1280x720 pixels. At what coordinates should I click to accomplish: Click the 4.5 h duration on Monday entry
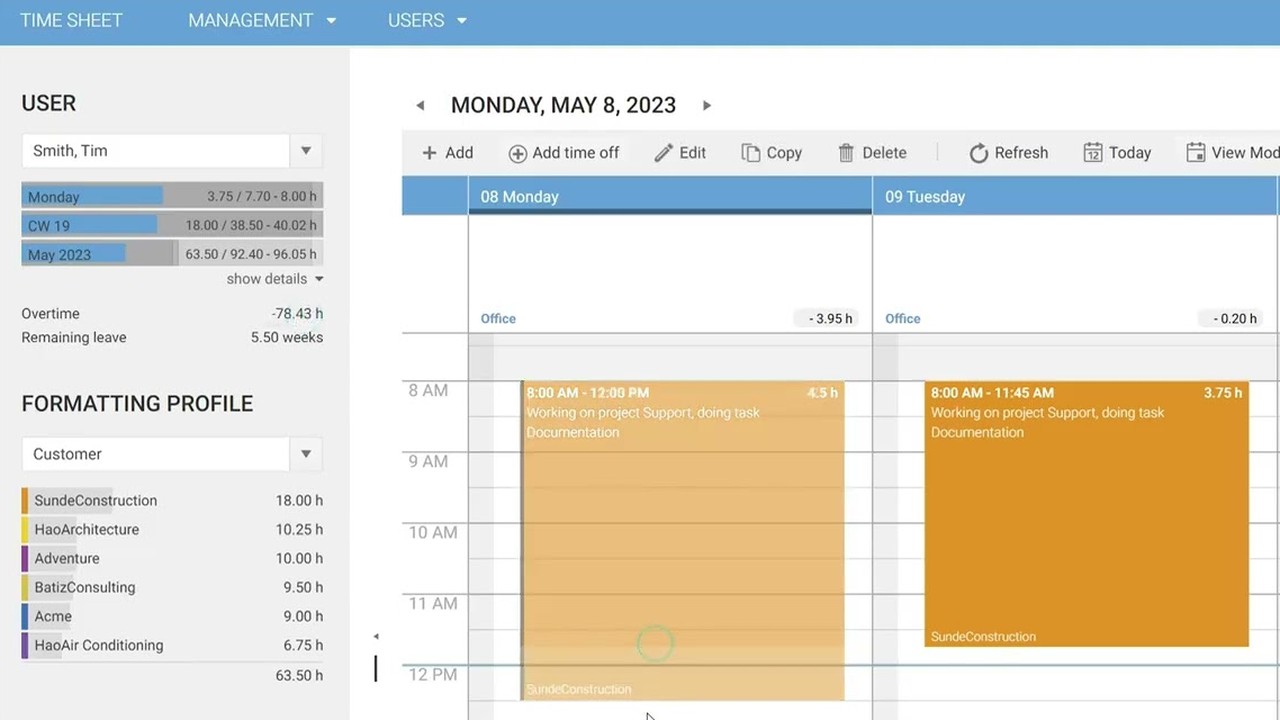823,393
